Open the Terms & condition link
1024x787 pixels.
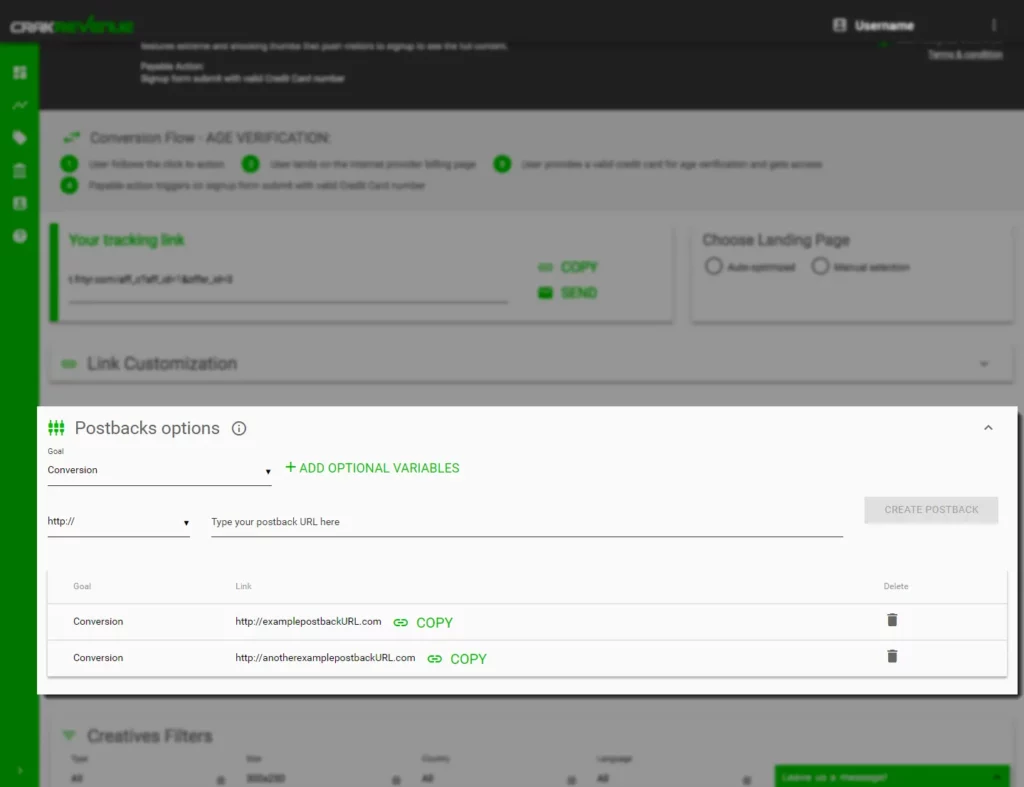[x=965, y=55]
